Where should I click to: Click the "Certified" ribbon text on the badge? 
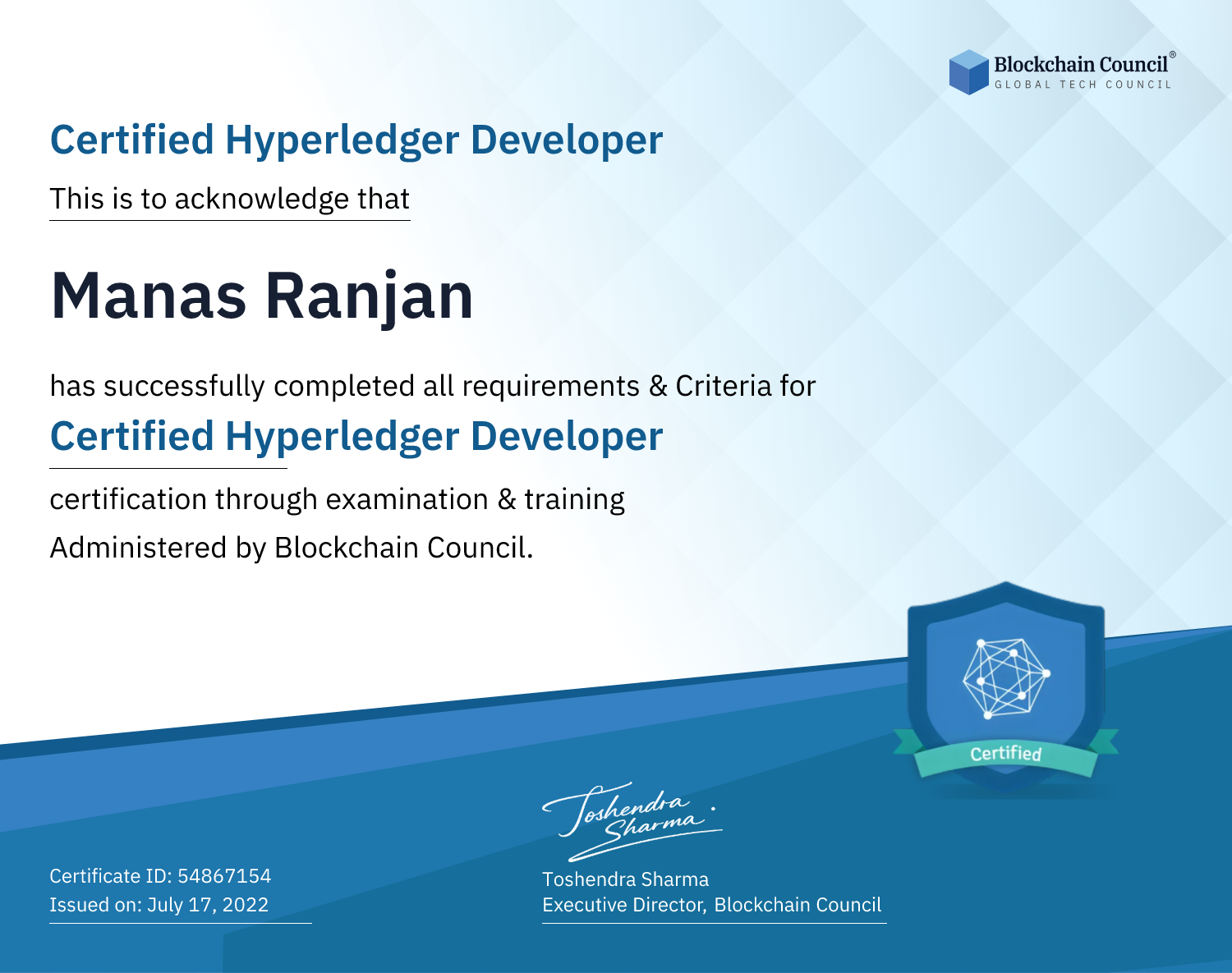pos(1005,754)
